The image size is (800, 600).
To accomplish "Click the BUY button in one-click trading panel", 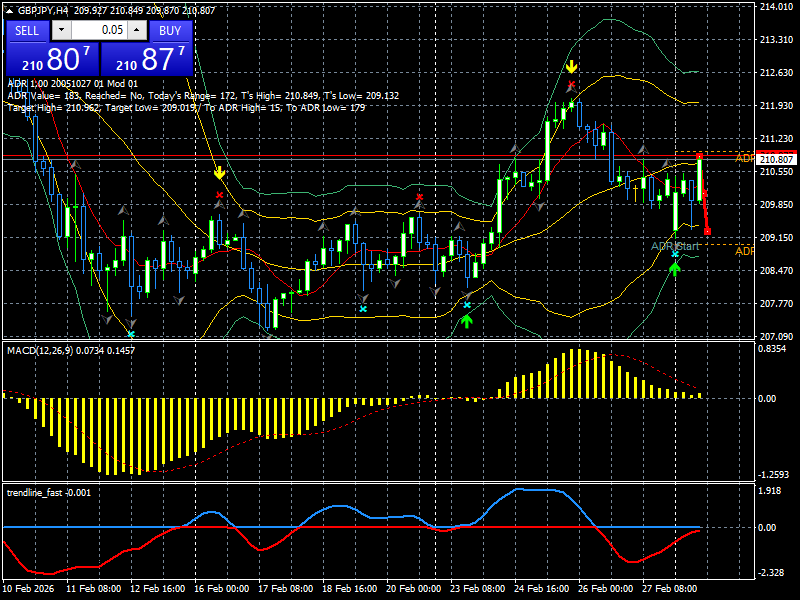I will coord(170,31).
